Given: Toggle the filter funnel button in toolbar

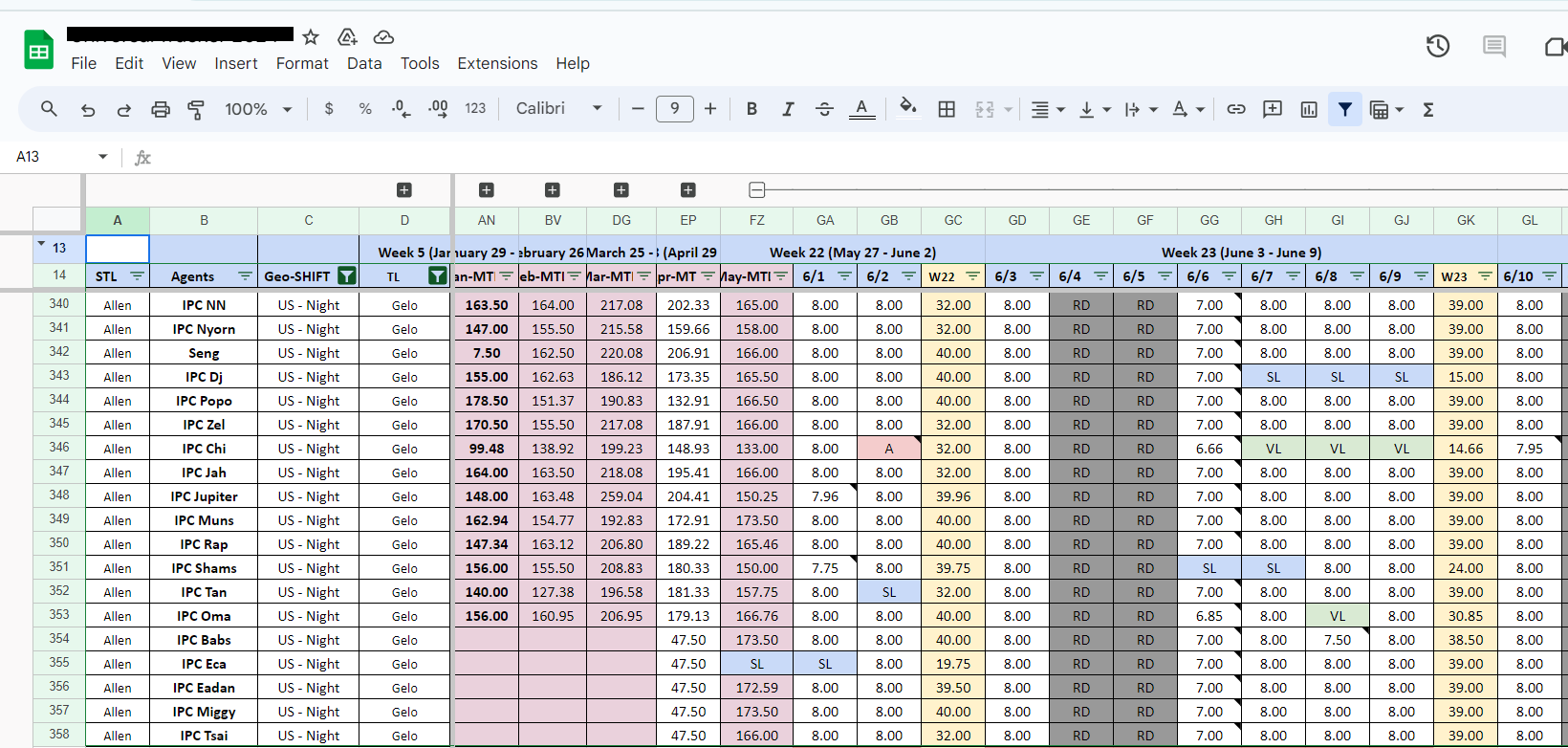Looking at the screenshot, I should [1345, 109].
